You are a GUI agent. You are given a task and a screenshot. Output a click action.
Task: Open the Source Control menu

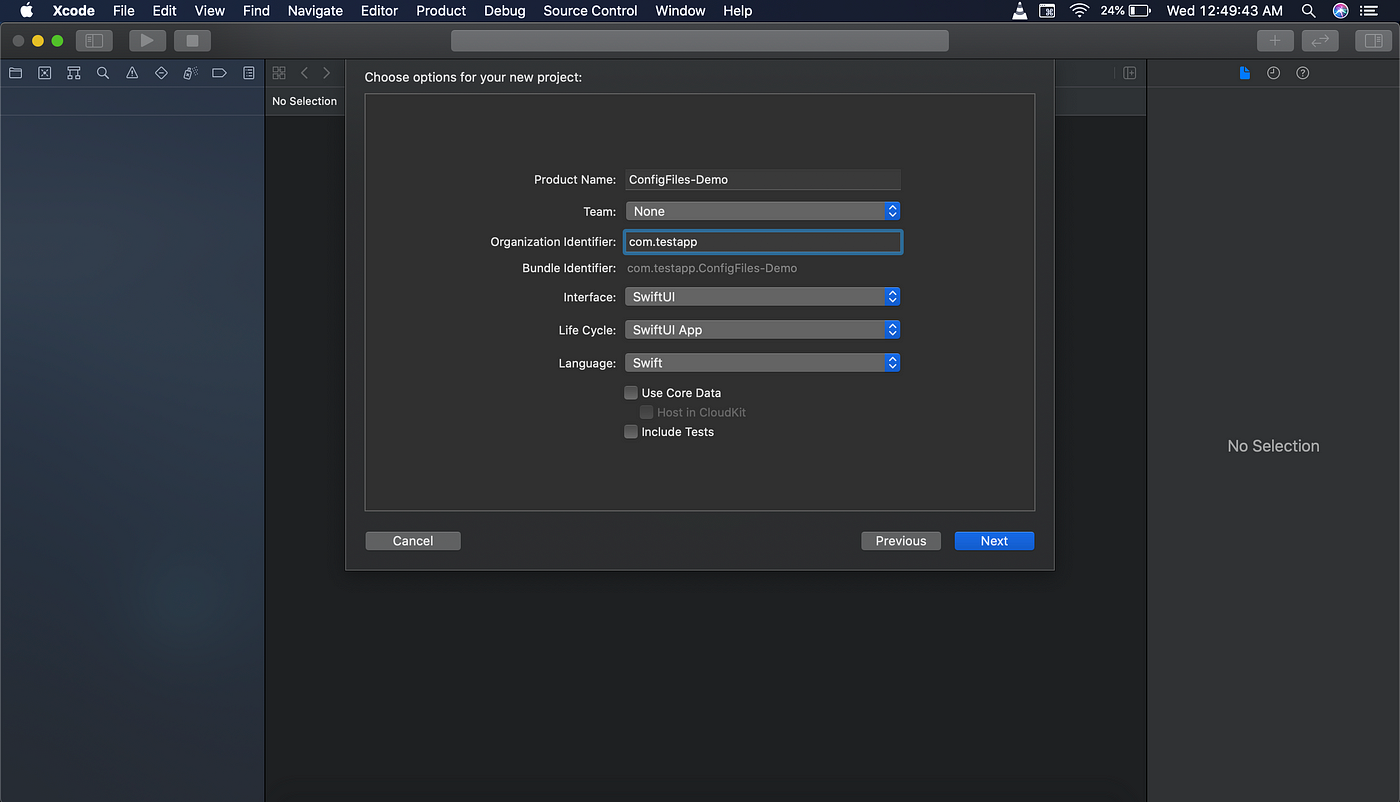[x=590, y=11]
